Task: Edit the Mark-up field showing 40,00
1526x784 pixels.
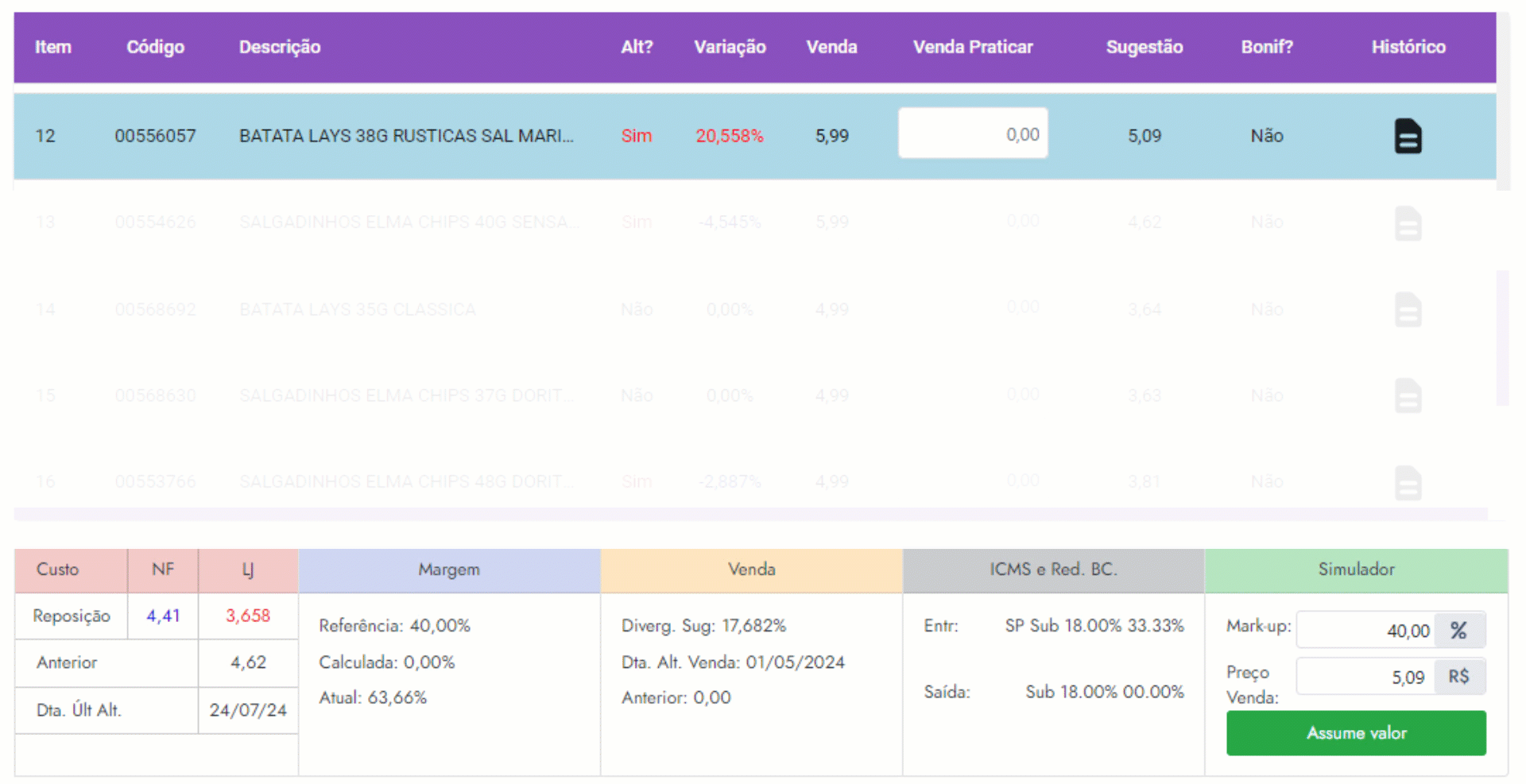Action: [1365, 631]
